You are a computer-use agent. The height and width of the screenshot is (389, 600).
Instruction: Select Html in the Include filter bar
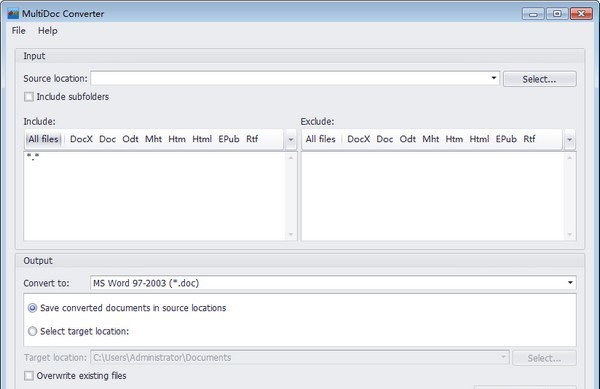(x=202, y=139)
